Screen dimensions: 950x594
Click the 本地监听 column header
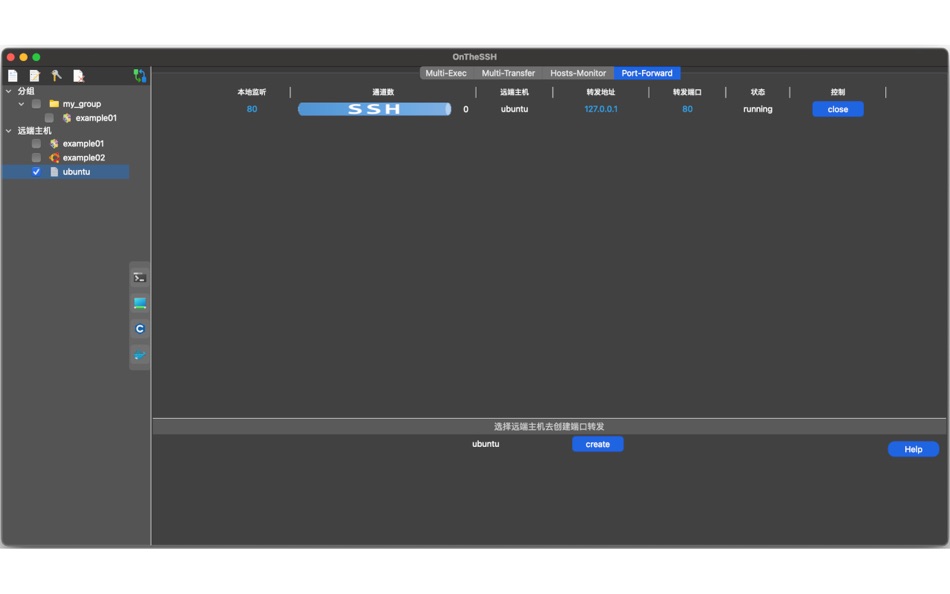coord(252,92)
